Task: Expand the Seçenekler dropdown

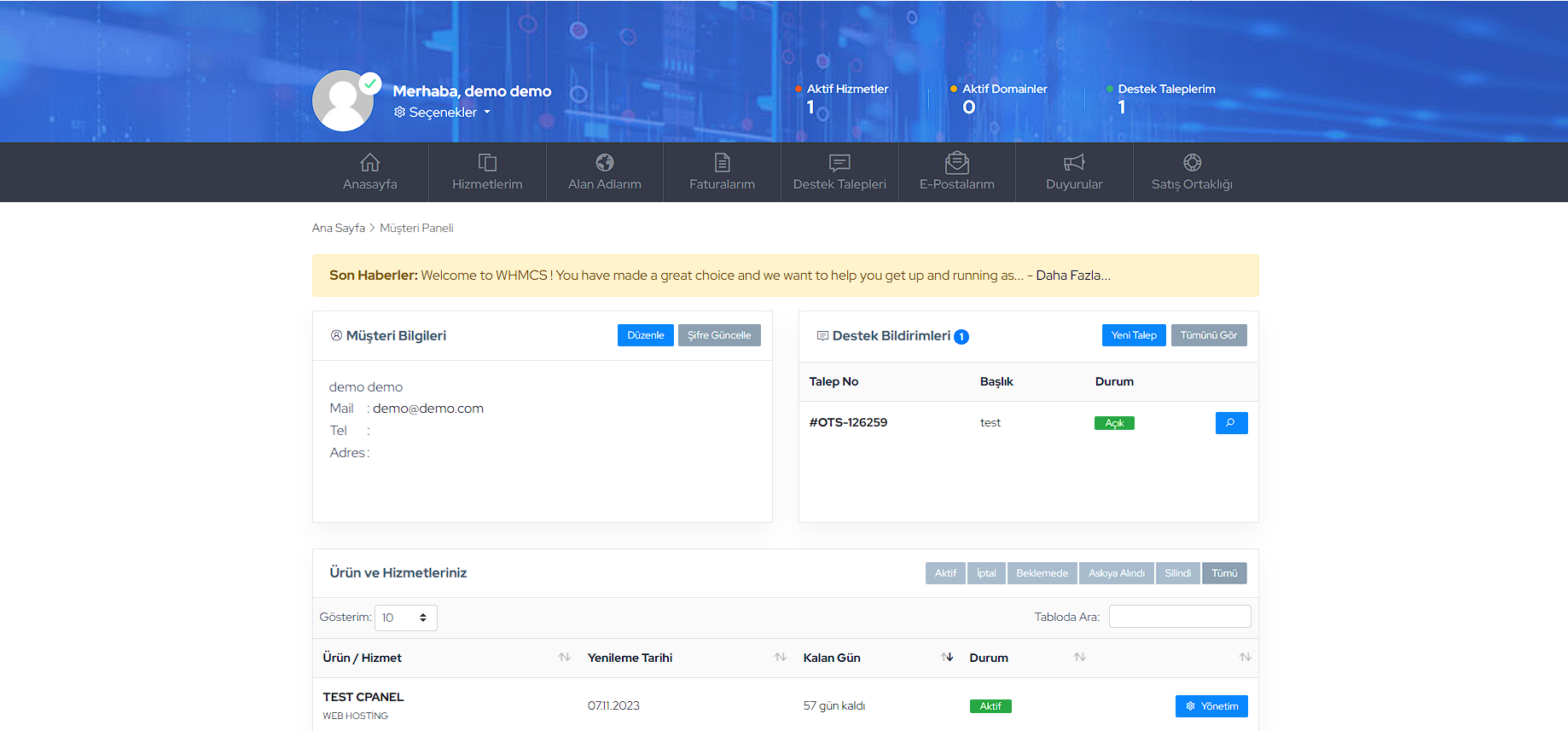Action: click(x=442, y=113)
